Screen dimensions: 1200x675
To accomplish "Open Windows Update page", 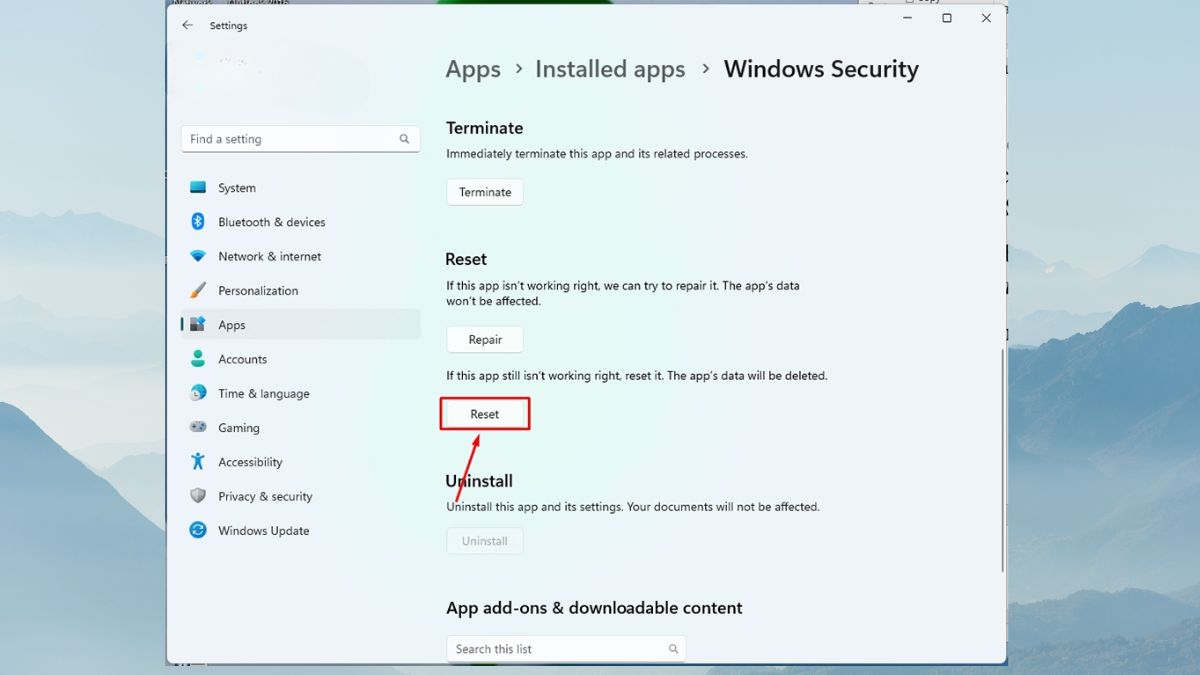I will (300, 530).
